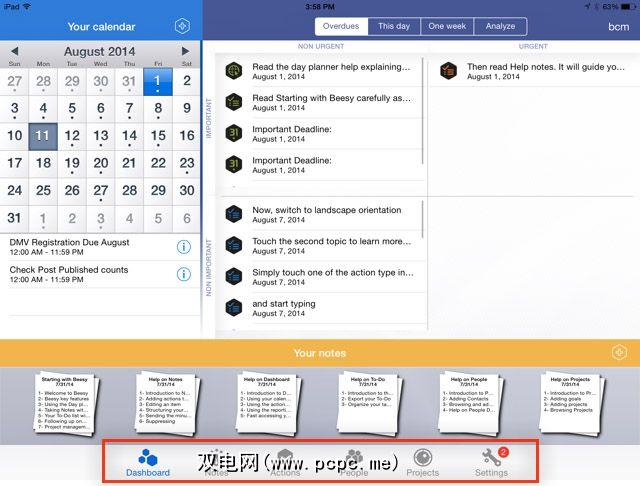Select highlighted August 1 in calendar
Viewport: 640px width, 486px height.
pyautogui.click(x=158, y=82)
